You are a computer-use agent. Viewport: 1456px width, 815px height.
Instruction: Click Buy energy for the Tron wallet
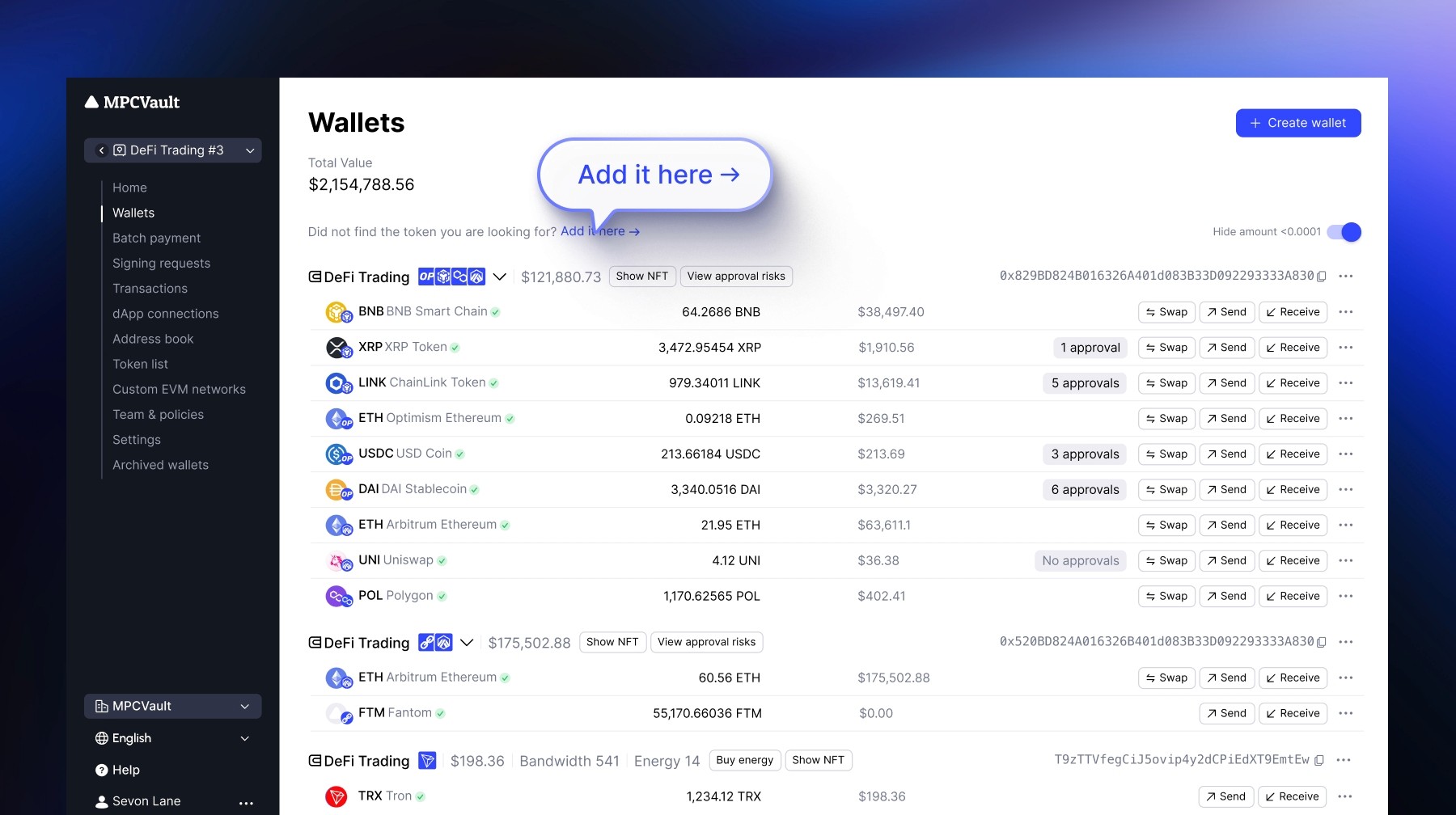point(745,760)
